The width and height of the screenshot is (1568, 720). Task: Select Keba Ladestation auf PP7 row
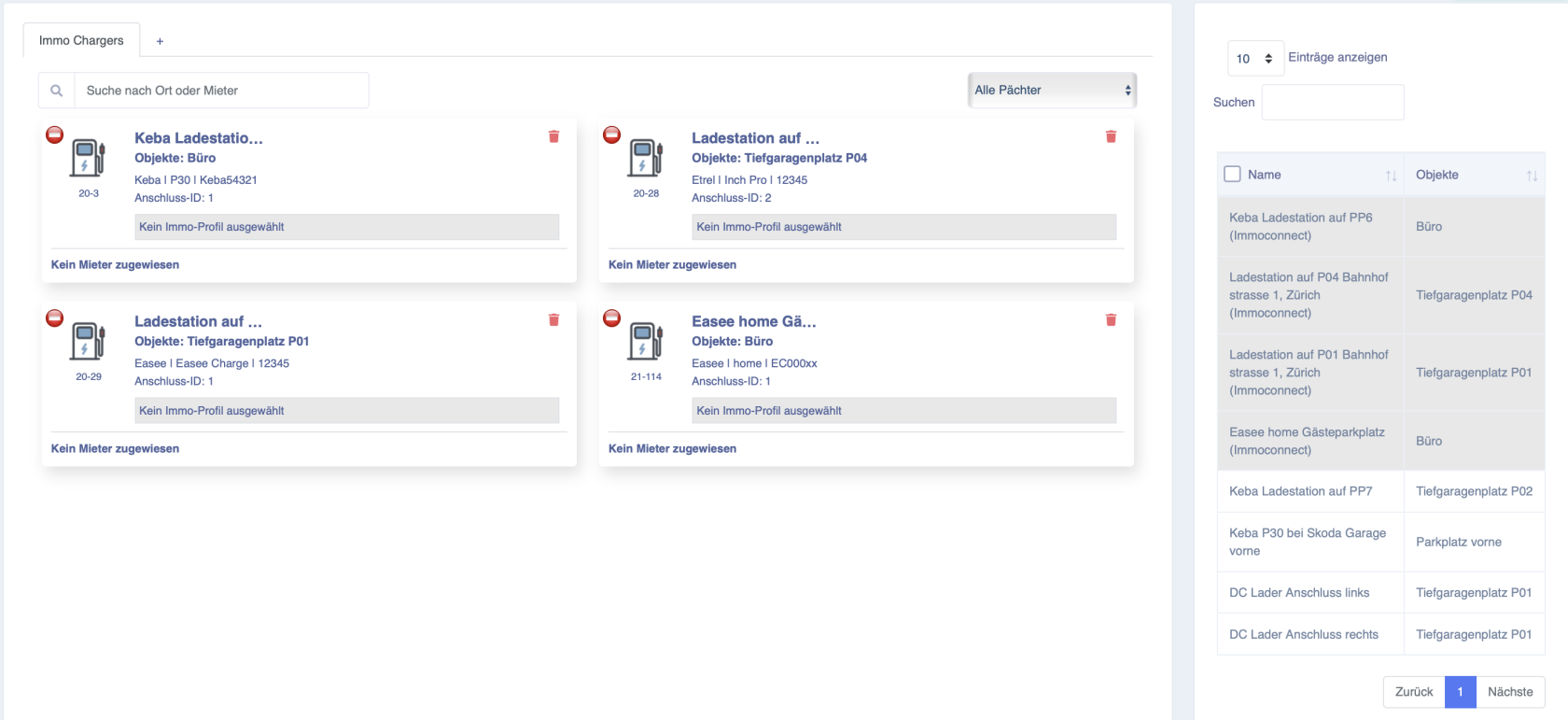(1300, 491)
